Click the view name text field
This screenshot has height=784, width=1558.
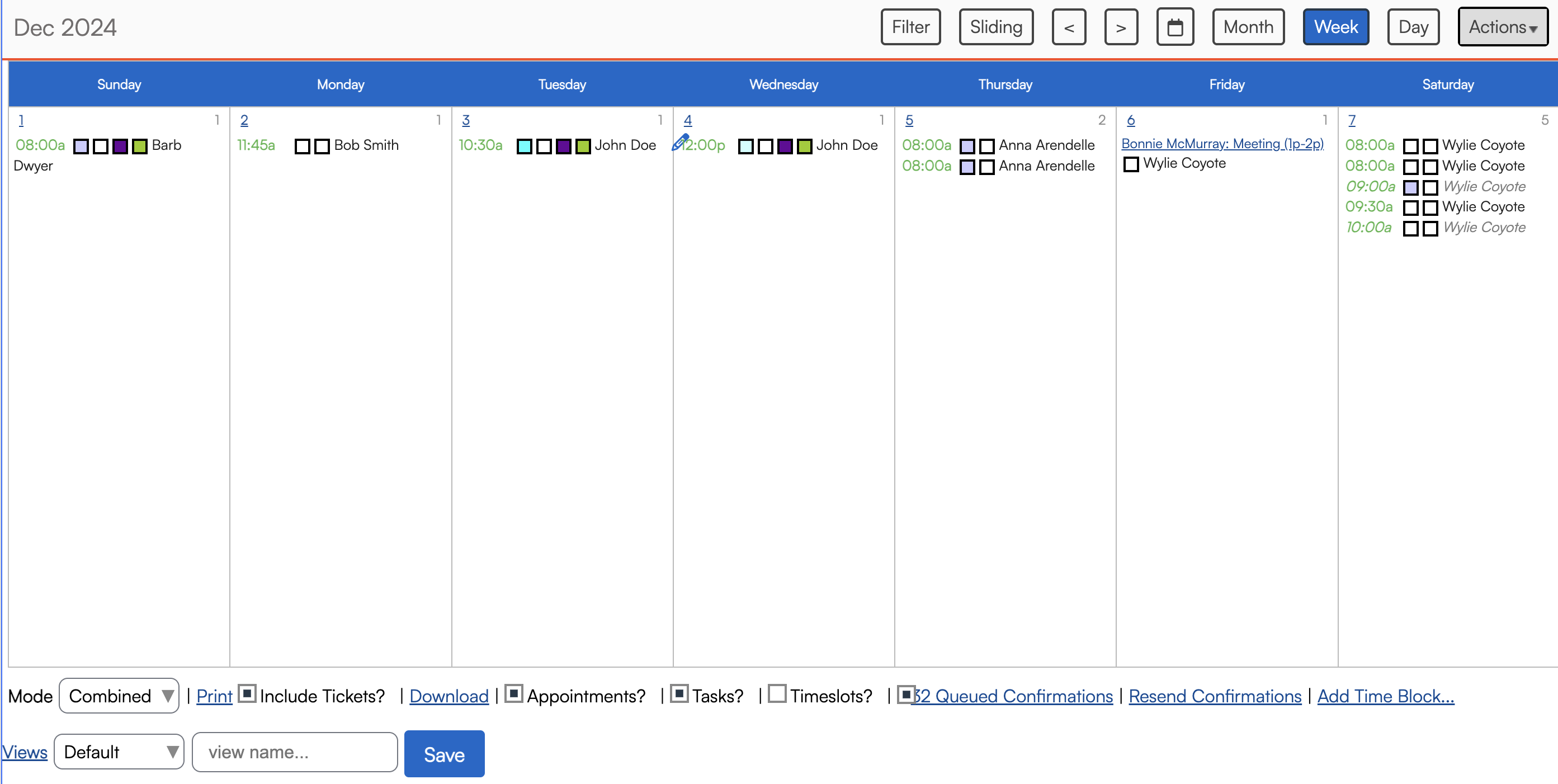click(x=295, y=752)
